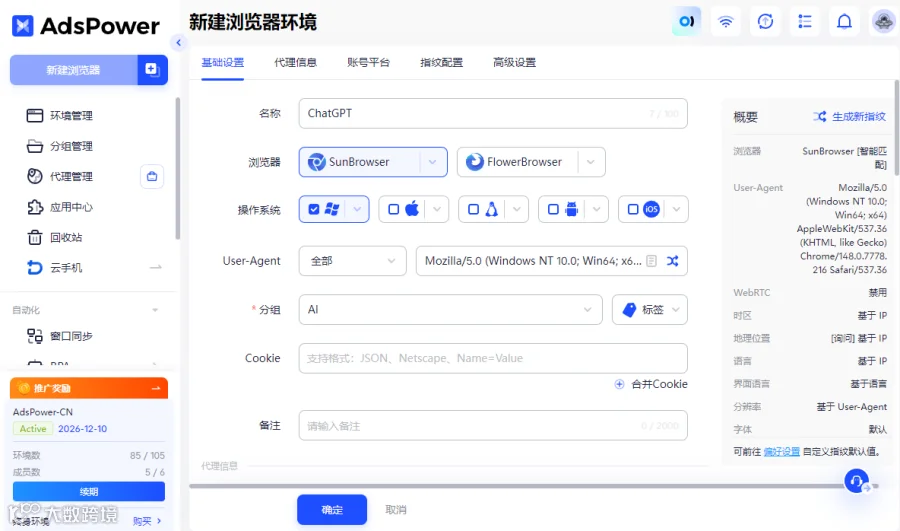The image size is (900, 531).
Task: Open the FlowerBrowser version dropdown
Action: pyautogui.click(x=591, y=162)
